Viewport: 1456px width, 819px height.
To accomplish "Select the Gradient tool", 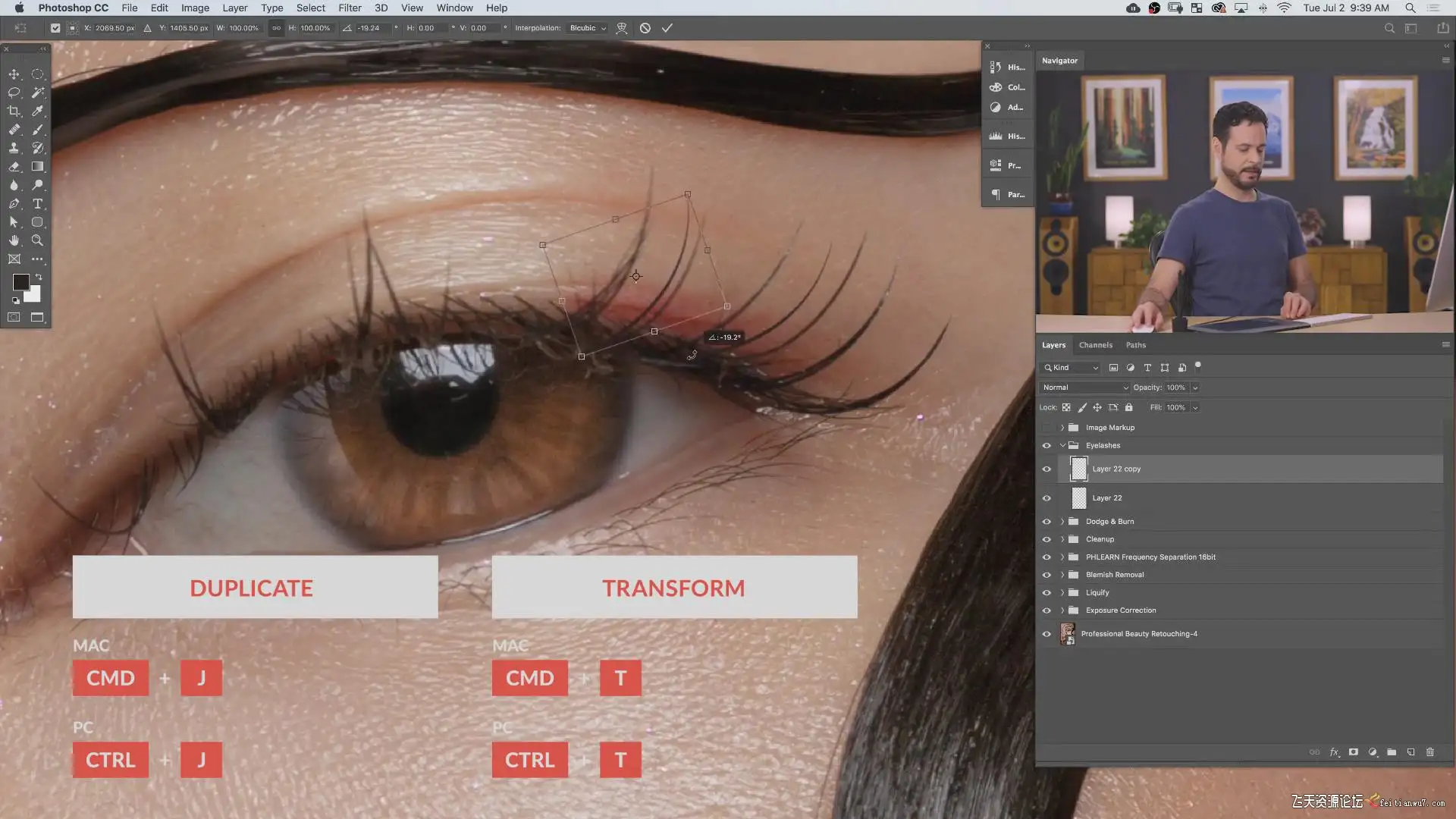I will (37, 166).
